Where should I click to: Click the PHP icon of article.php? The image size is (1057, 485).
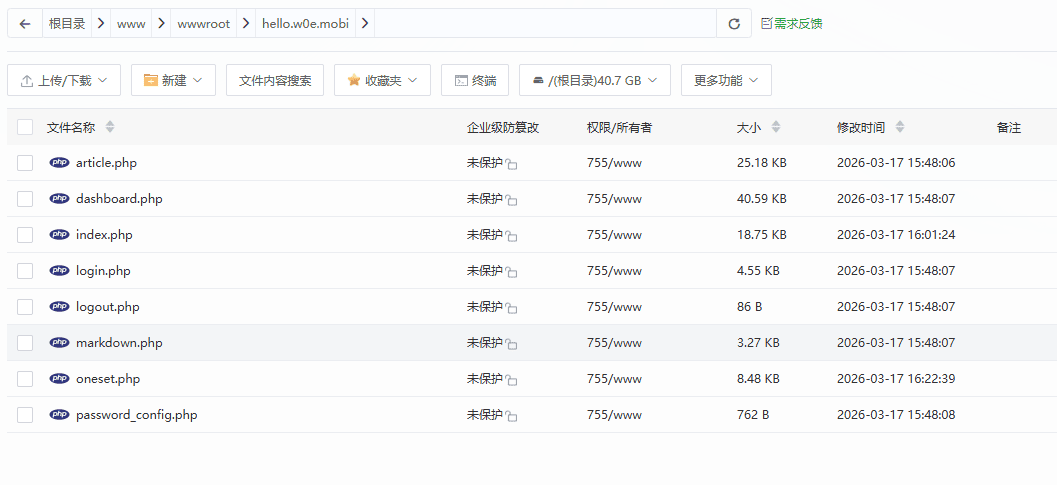pos(59,163)
